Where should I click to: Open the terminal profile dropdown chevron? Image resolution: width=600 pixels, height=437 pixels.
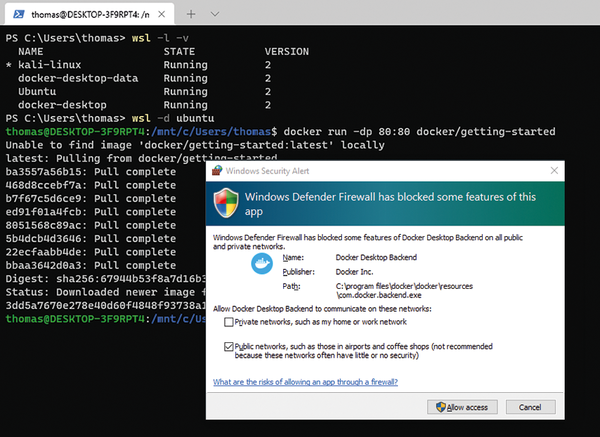click(x=215, y=15)
